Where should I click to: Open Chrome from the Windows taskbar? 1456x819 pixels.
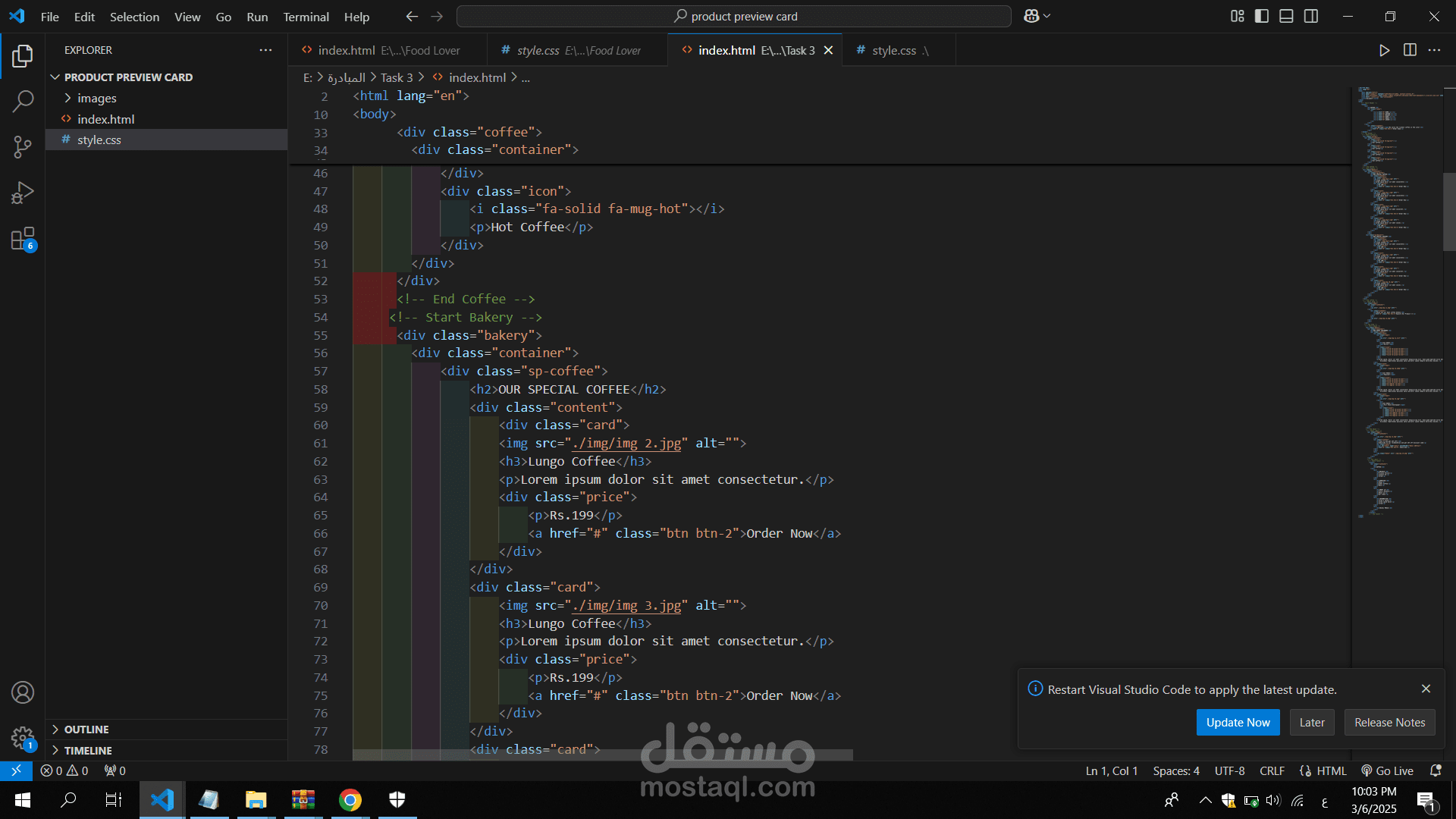350,800
